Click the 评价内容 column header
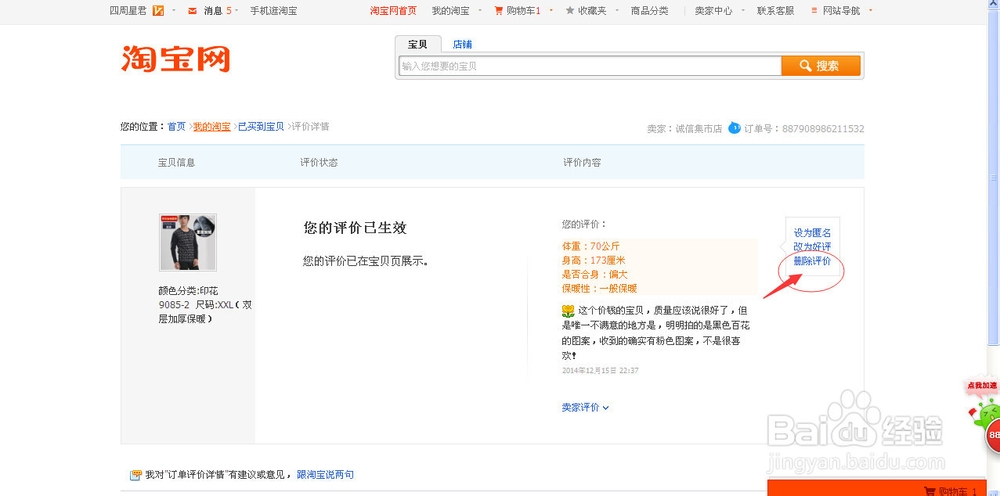This screenshot has width=1000, height=496. 582,163
